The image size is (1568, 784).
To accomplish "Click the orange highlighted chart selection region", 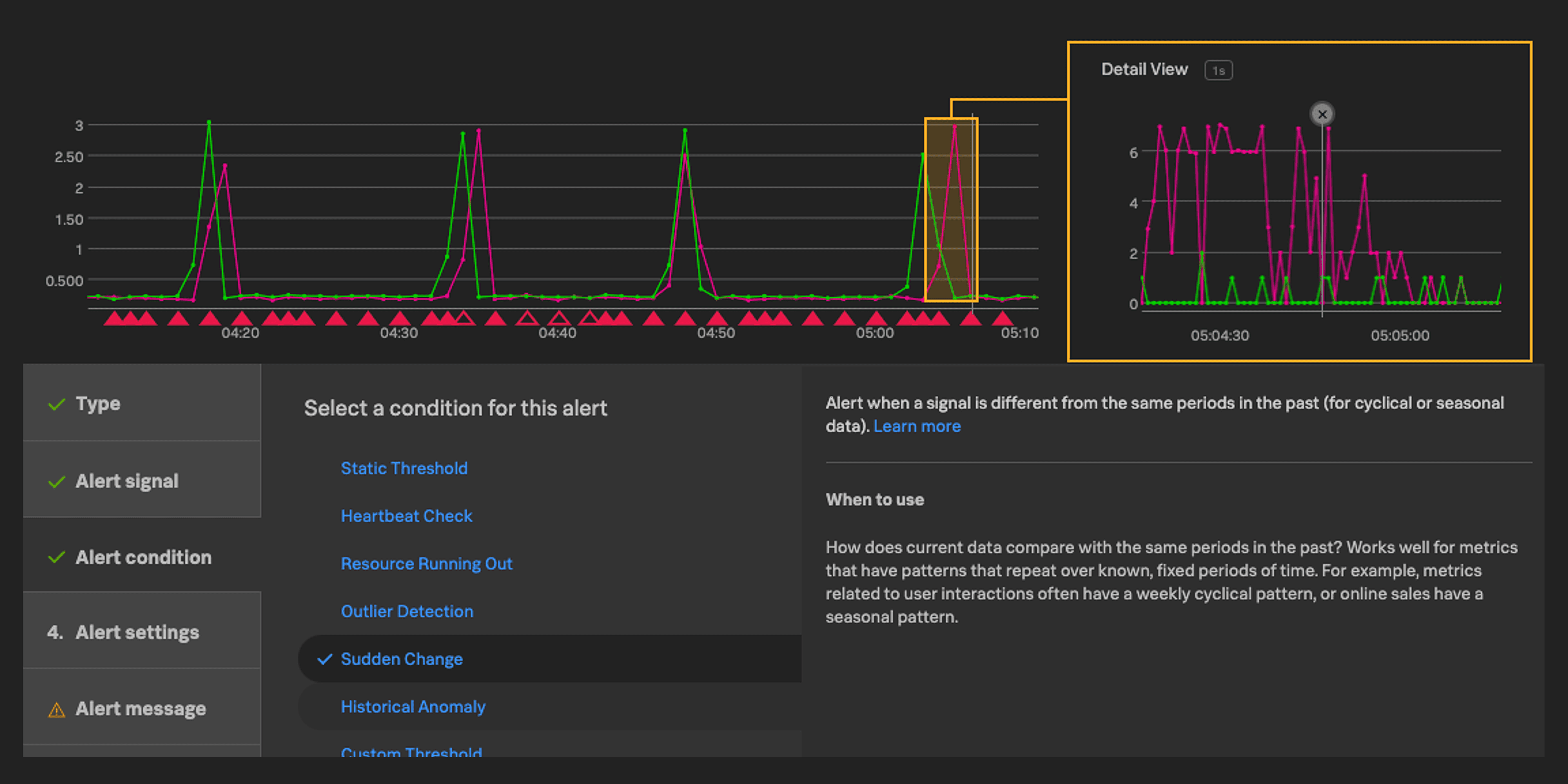I will tap(951, 210).
